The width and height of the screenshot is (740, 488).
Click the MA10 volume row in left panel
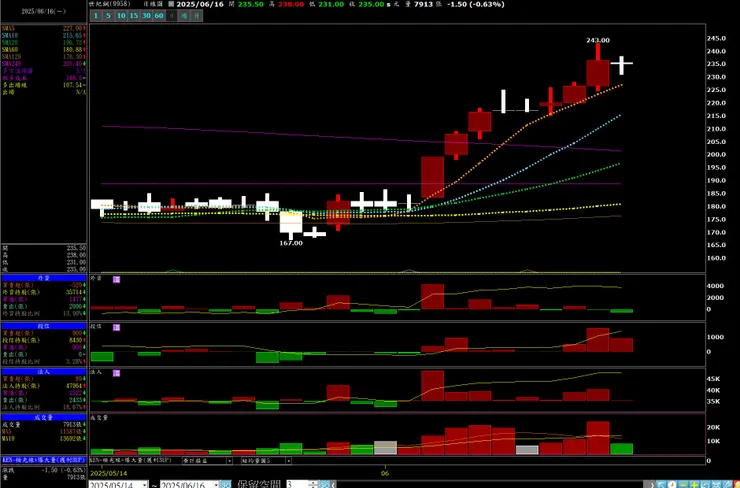(x=43, y=438)
